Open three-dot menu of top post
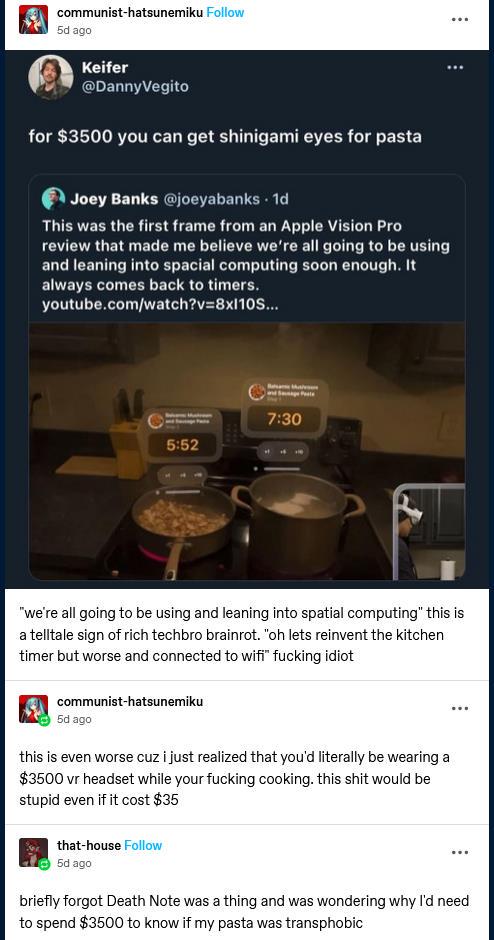Image resolution: width=494 pixels, height=940 pixels. point(459,20)
